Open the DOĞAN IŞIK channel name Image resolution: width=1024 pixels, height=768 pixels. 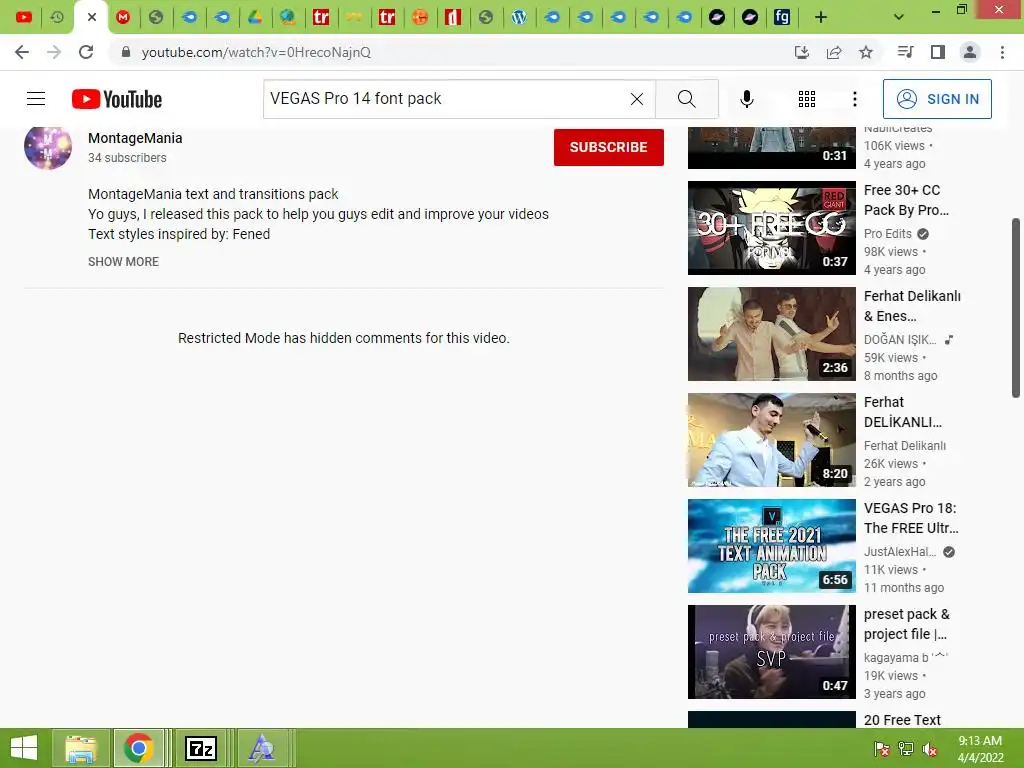(x=900, y=340)
